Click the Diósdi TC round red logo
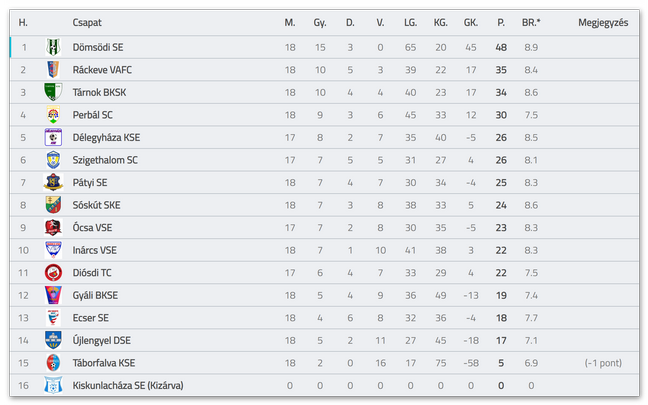The height and width of the screenshot is (405, 648). click(53, 273)
